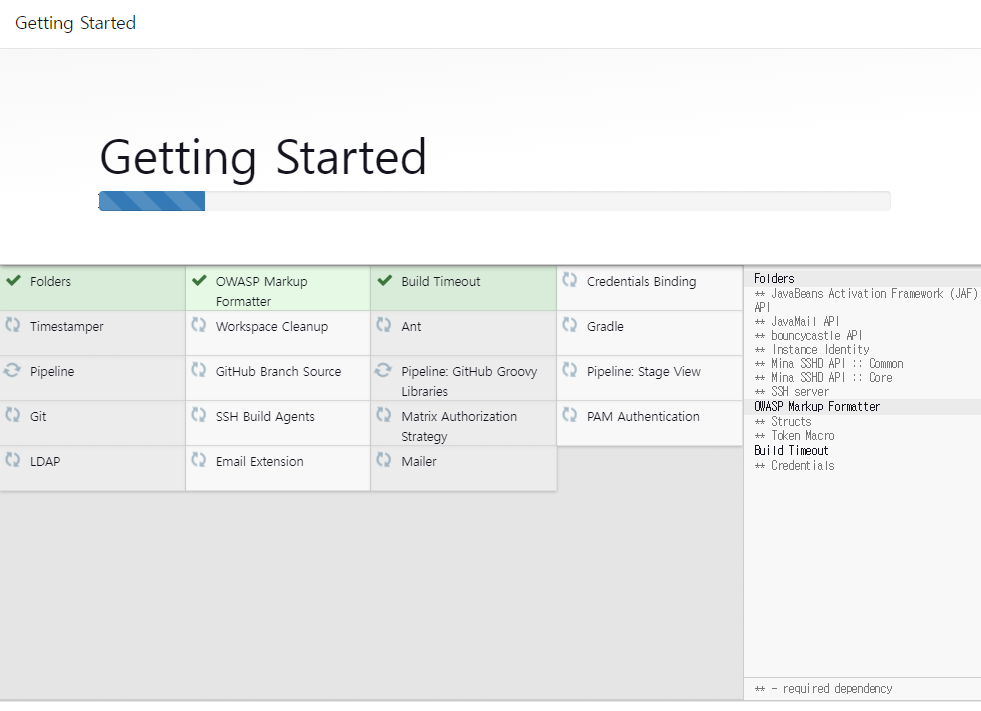The width and height of the screenshot is (981, 711).
Task: Click the pending icon beside Git
Action: point(13,415)
